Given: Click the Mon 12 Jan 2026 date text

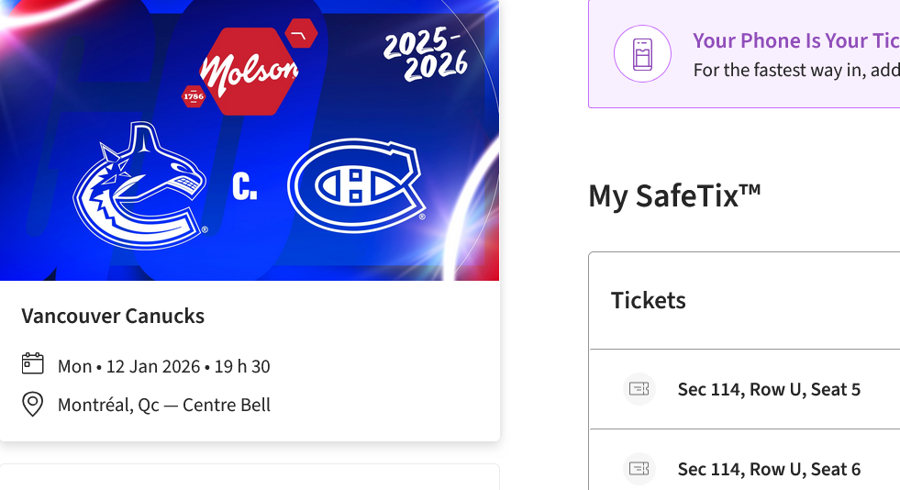Looking at the screenshot, I should (x=164, y=366).
